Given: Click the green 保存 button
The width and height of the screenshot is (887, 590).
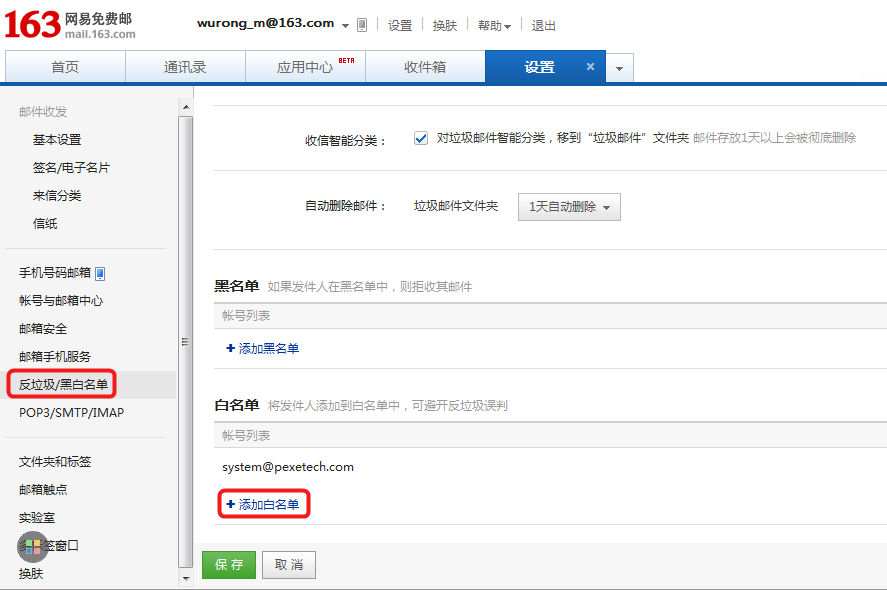Looking at the screenshot, I should (229, 565).
